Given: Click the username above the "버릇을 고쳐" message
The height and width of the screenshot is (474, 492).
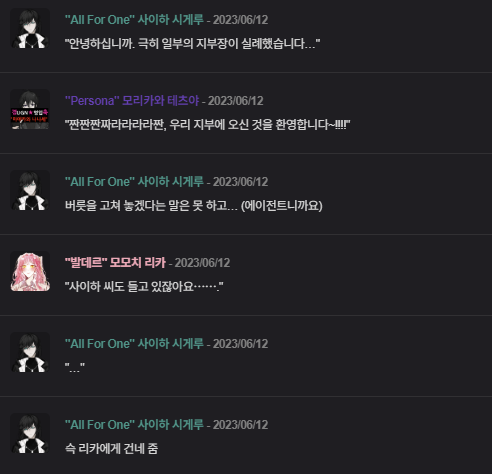Looking at the screenshot, I should (x=134, y=181).
